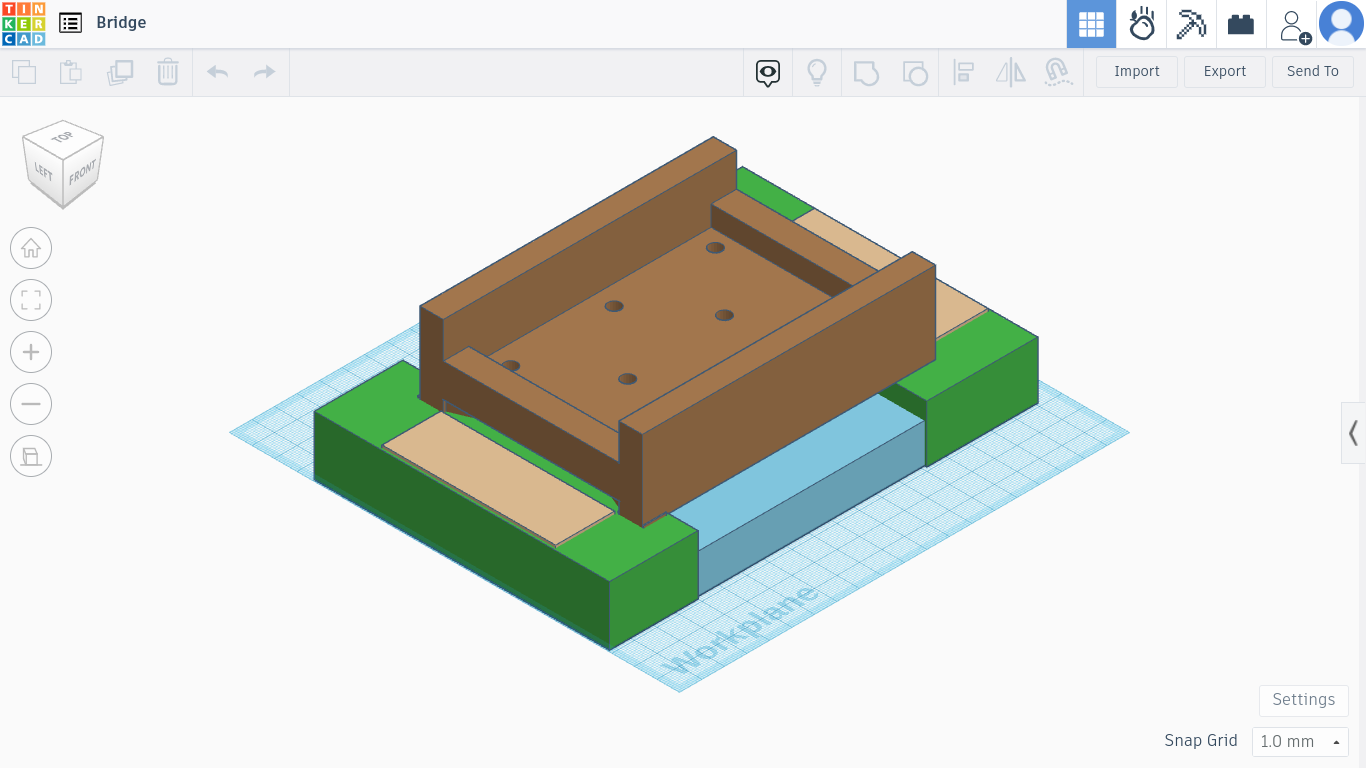This screenshot has width=1366, height=768.
Task: Open Block export via the brick icon
Action: 1240,24
